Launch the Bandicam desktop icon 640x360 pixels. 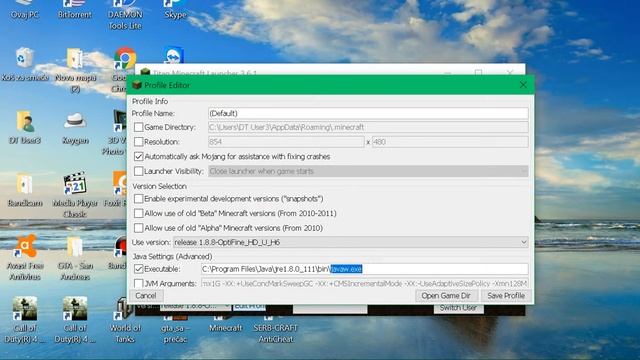point(24,190)
